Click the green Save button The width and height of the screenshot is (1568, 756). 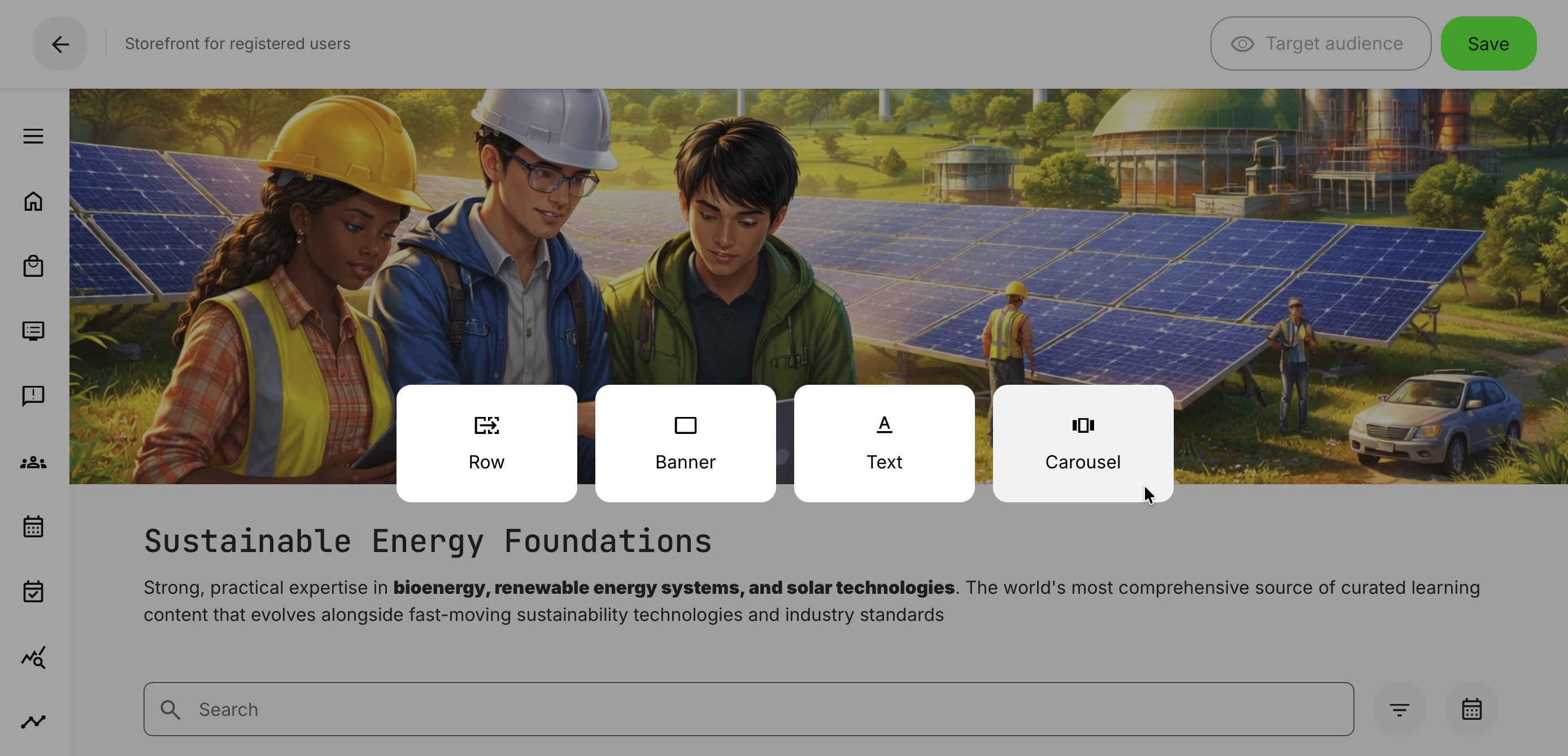(x=1488, y=44)
